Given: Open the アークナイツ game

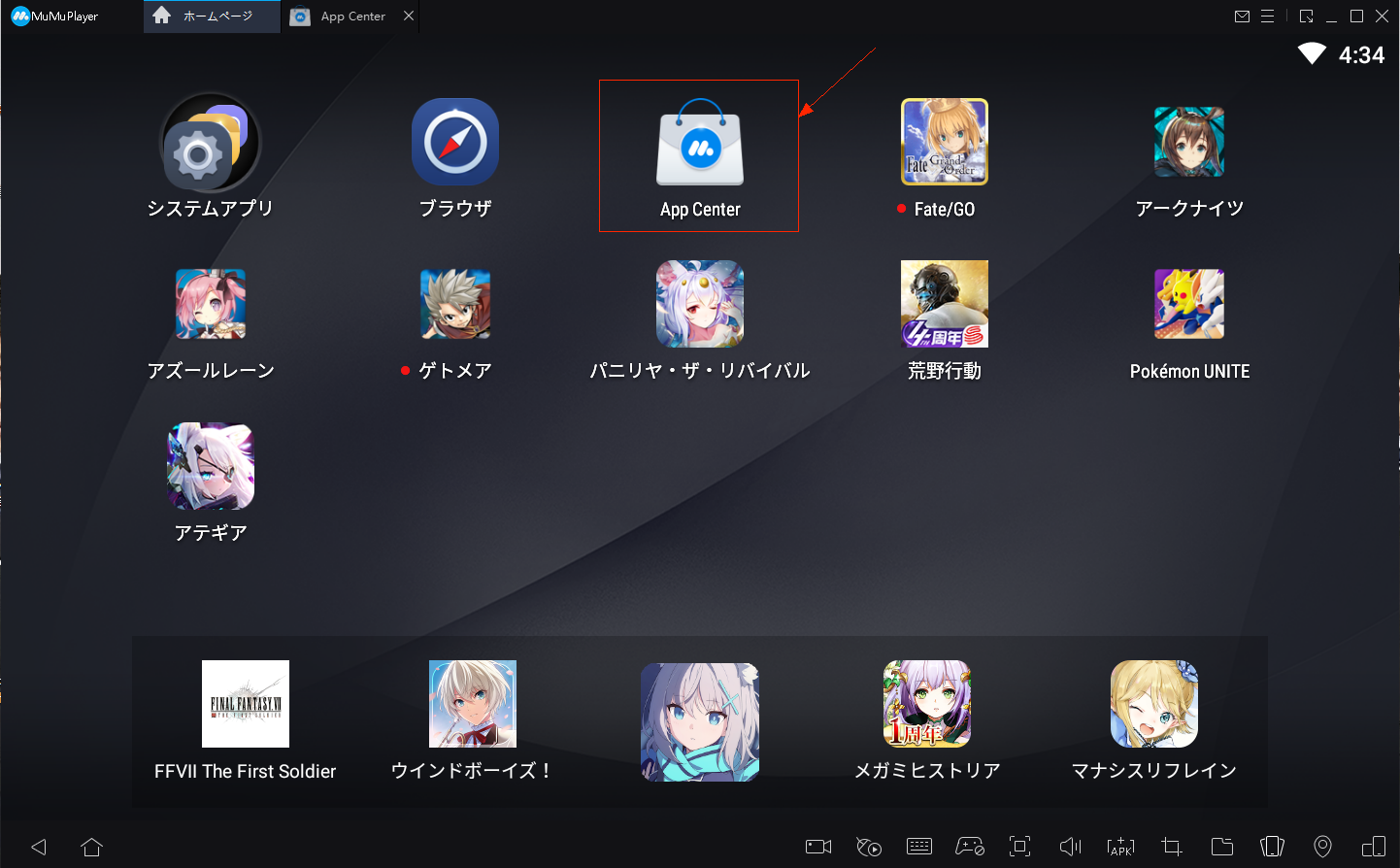Looking at the screenshot, I should click(1189, 142).
